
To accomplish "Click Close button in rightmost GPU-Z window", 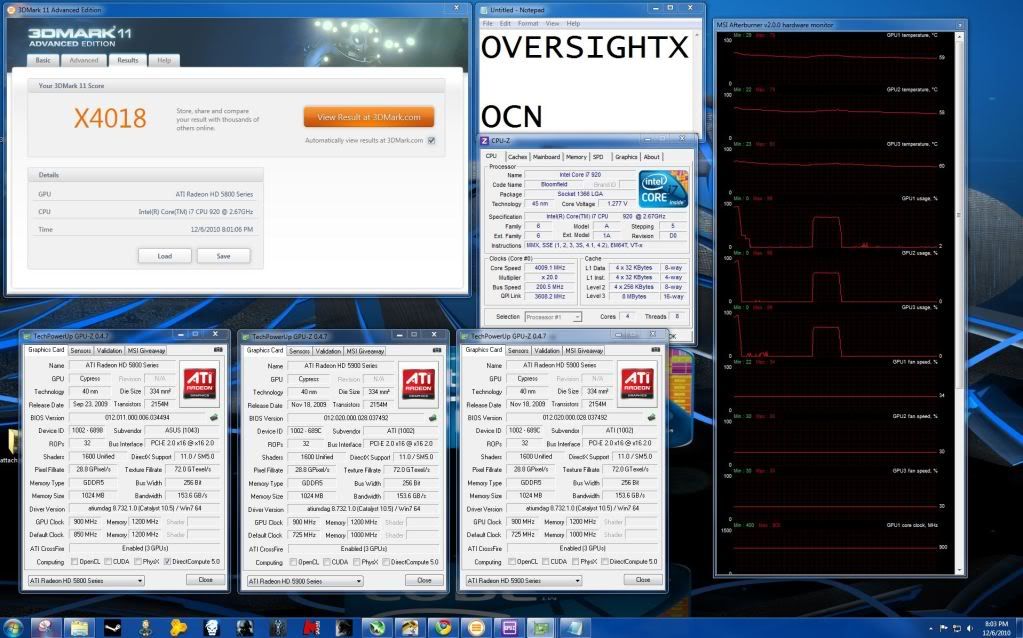I will (x=643, y=579).
